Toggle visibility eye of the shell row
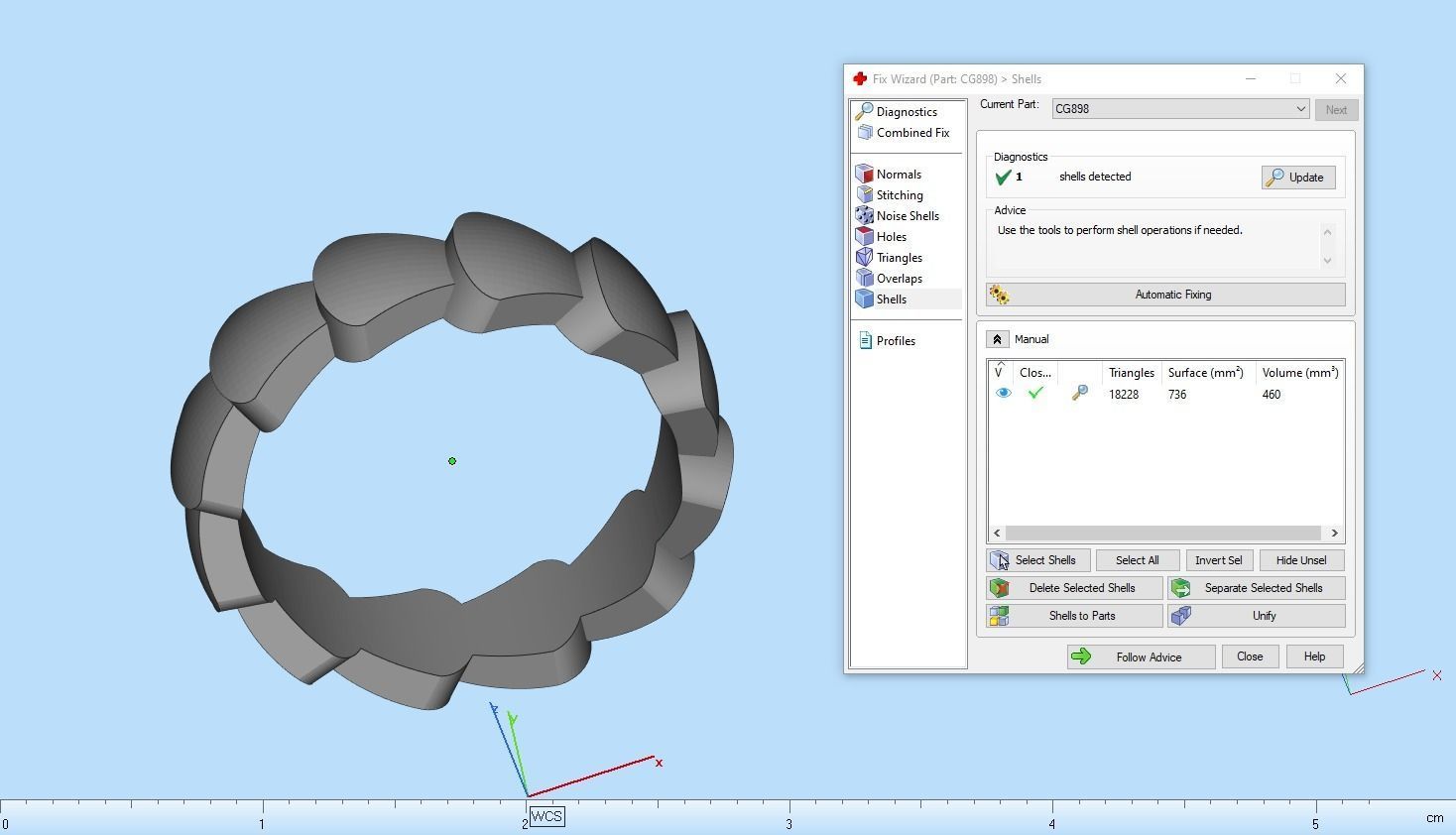This screenshot has width=1456, height=835. pyautogui.click(x=1003, y=394)
